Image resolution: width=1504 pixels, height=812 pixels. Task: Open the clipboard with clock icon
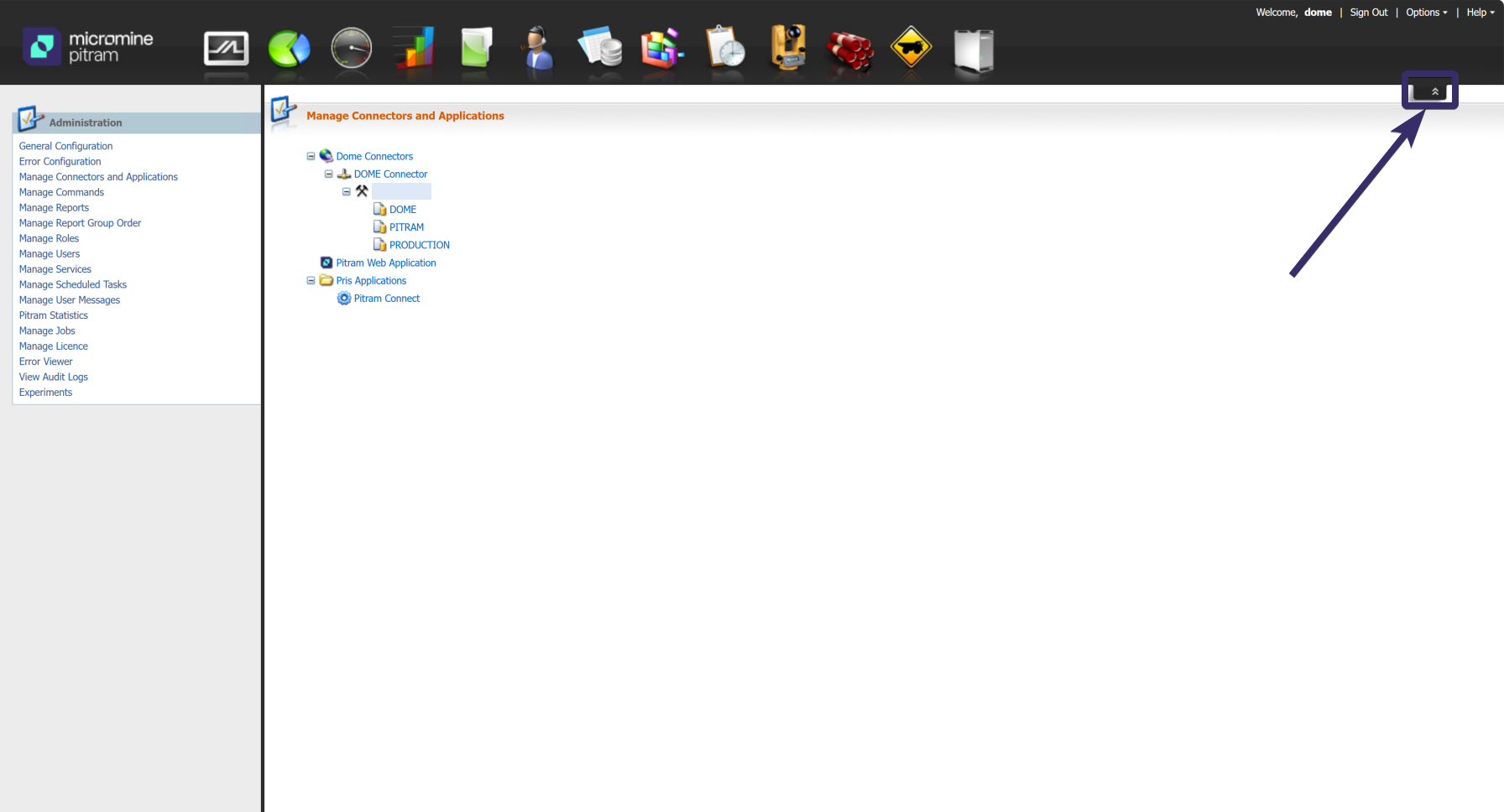point(726,48)
